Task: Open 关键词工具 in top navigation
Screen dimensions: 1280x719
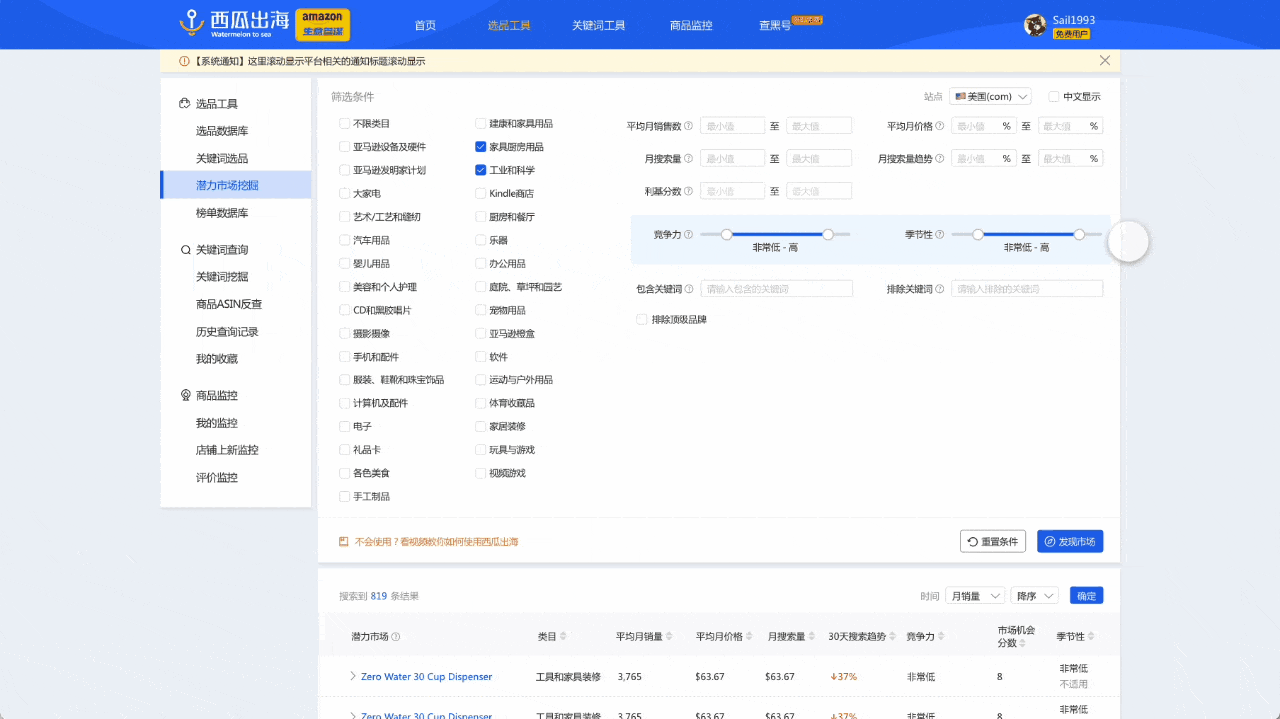Action: pyautogui.click(x=599, y=25)
